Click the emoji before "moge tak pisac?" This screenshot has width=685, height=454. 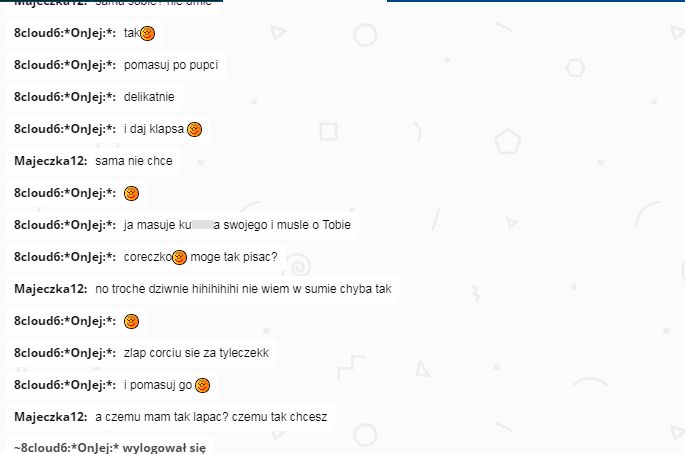pyautogui.click(x=180, y=257)
